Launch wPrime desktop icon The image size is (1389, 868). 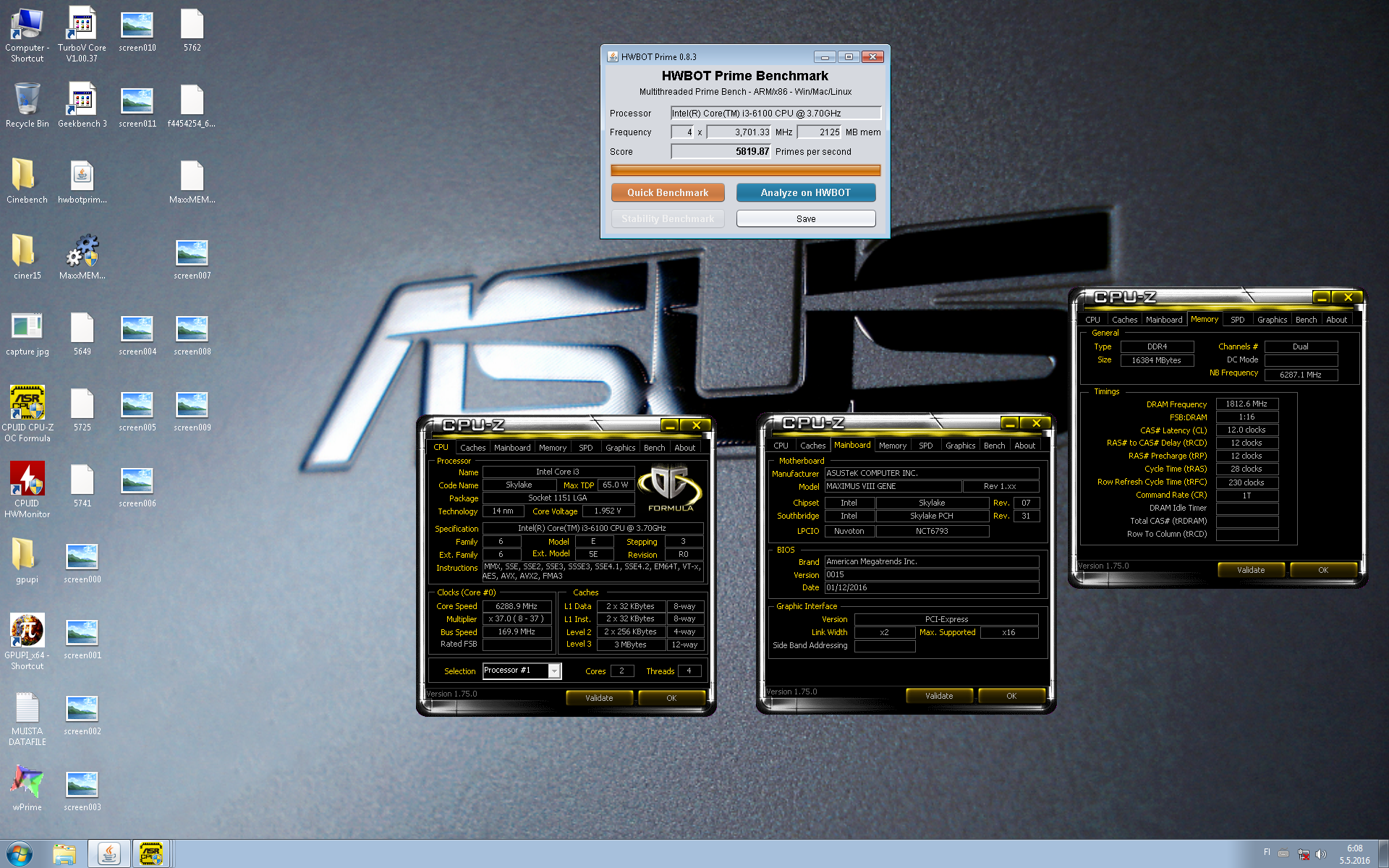pyautogui.click(x=27, y=788)
